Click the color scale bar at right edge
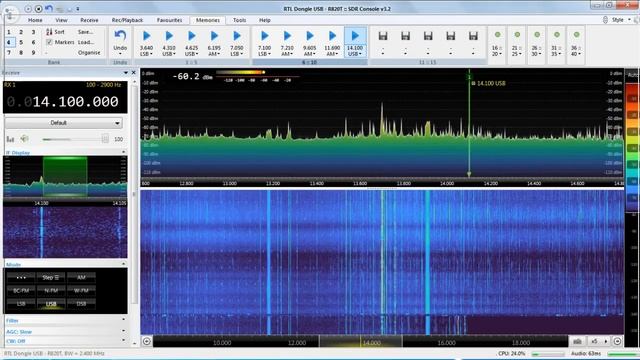 pos(632,147)
